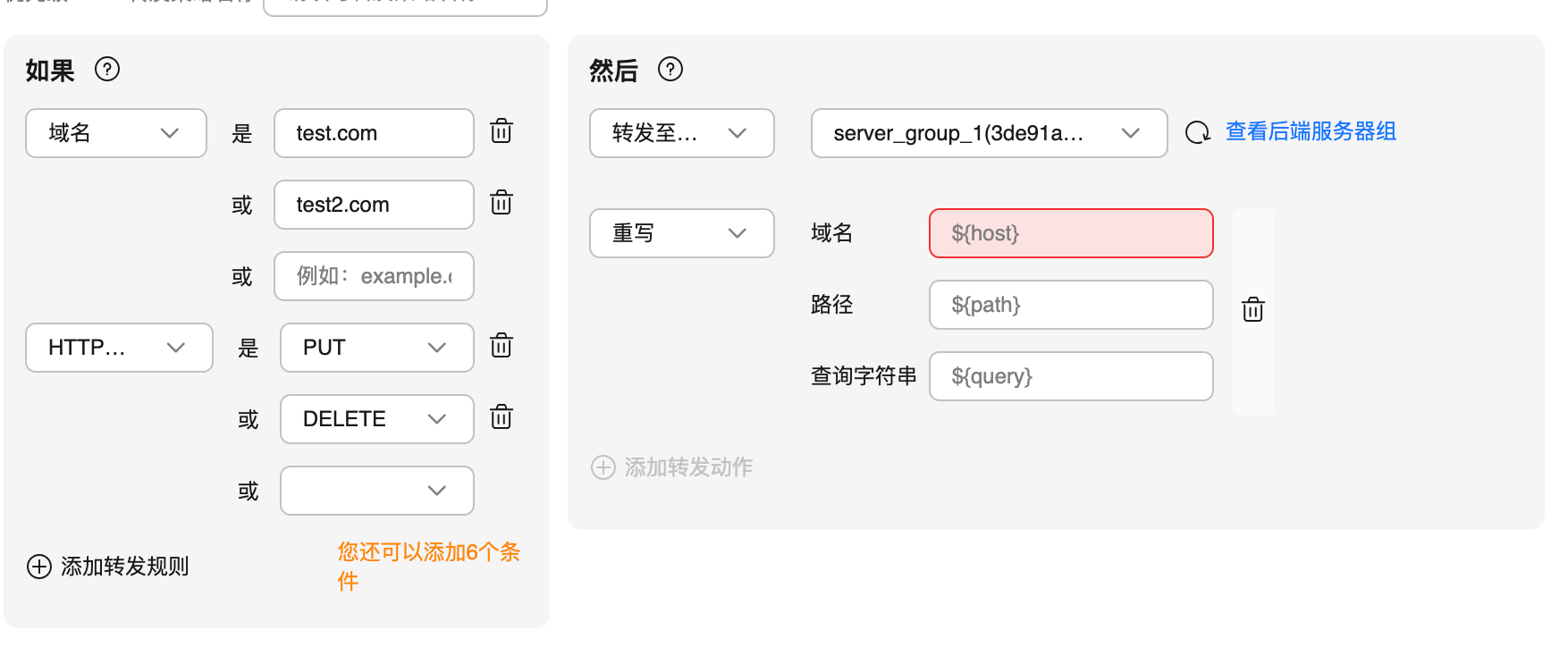This screenshot has height=647, width=1568.
Task: Open the 域名 condition type dropdown
Action: click(x=116, y=133)
